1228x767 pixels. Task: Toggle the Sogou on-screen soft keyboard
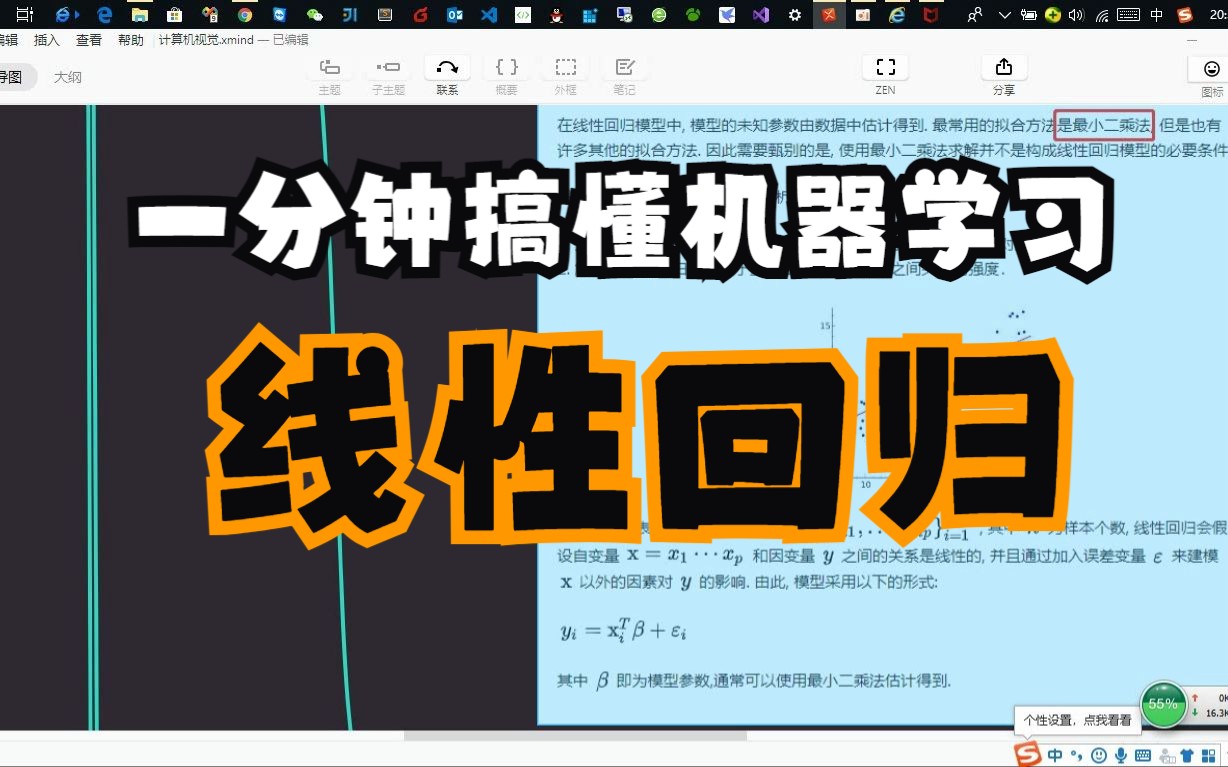click(x=1144, y=754)
